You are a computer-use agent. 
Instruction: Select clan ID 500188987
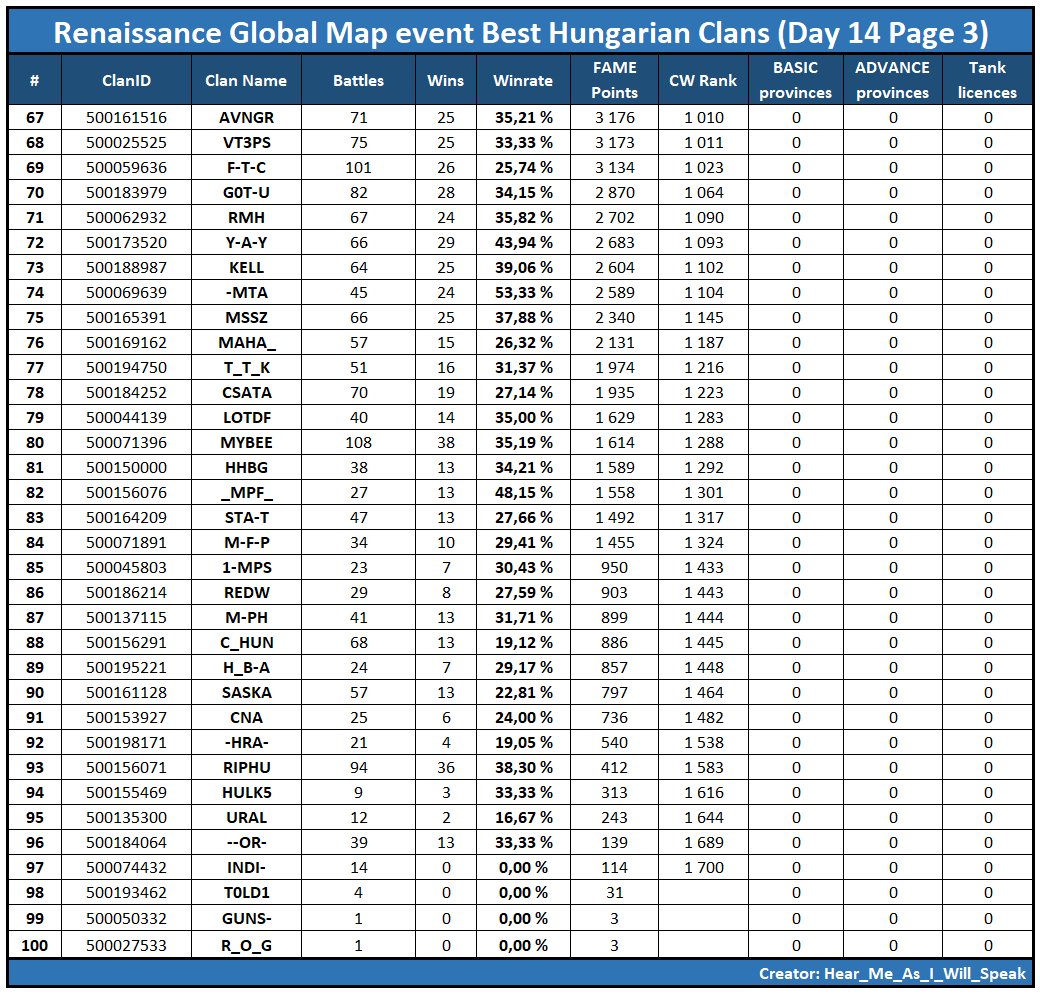pos(127,268)
